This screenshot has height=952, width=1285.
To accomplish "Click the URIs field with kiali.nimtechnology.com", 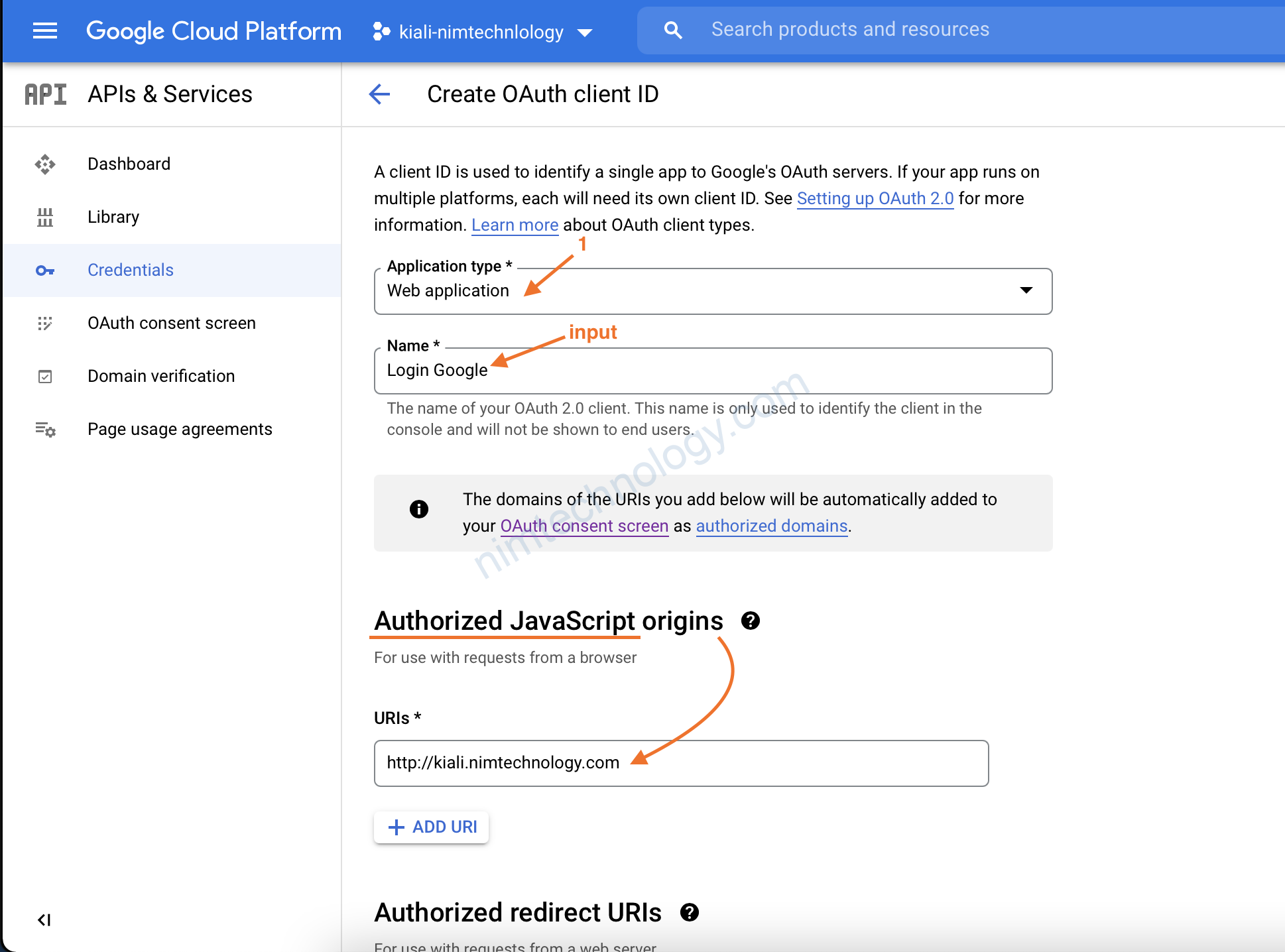I will pyautogui.click(x=681, y=763).
